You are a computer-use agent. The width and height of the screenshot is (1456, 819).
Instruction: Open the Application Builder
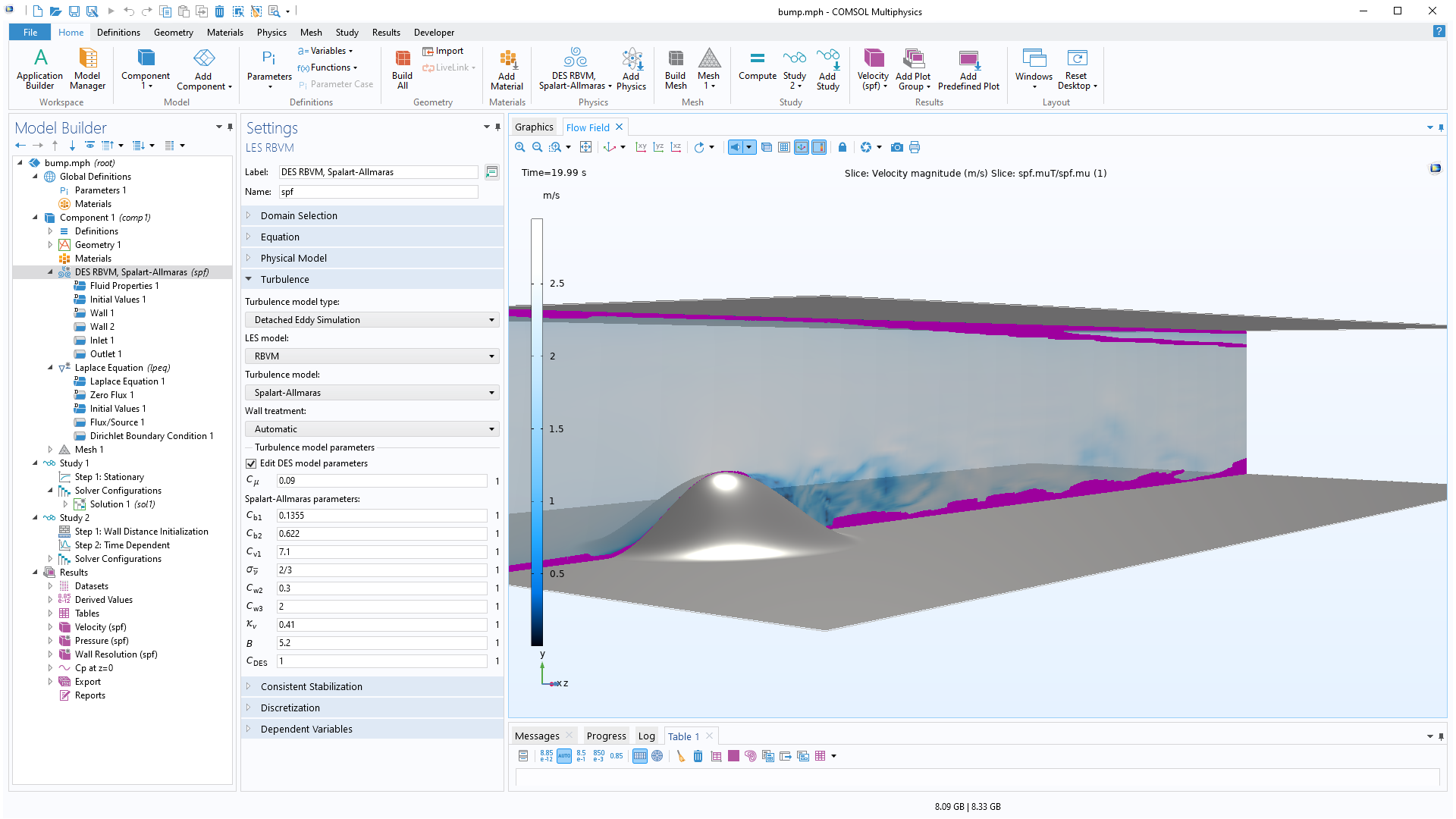pyautogui.click(x=39, y=69)
